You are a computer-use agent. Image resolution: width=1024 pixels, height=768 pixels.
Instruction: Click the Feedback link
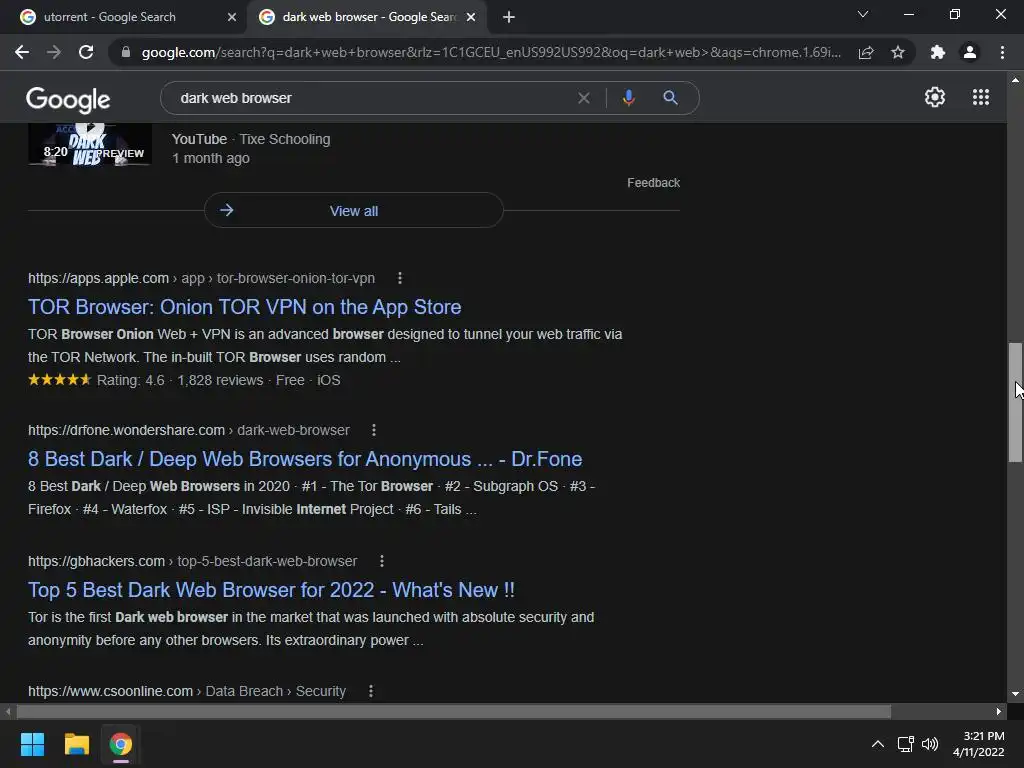(x=653, y=183)
